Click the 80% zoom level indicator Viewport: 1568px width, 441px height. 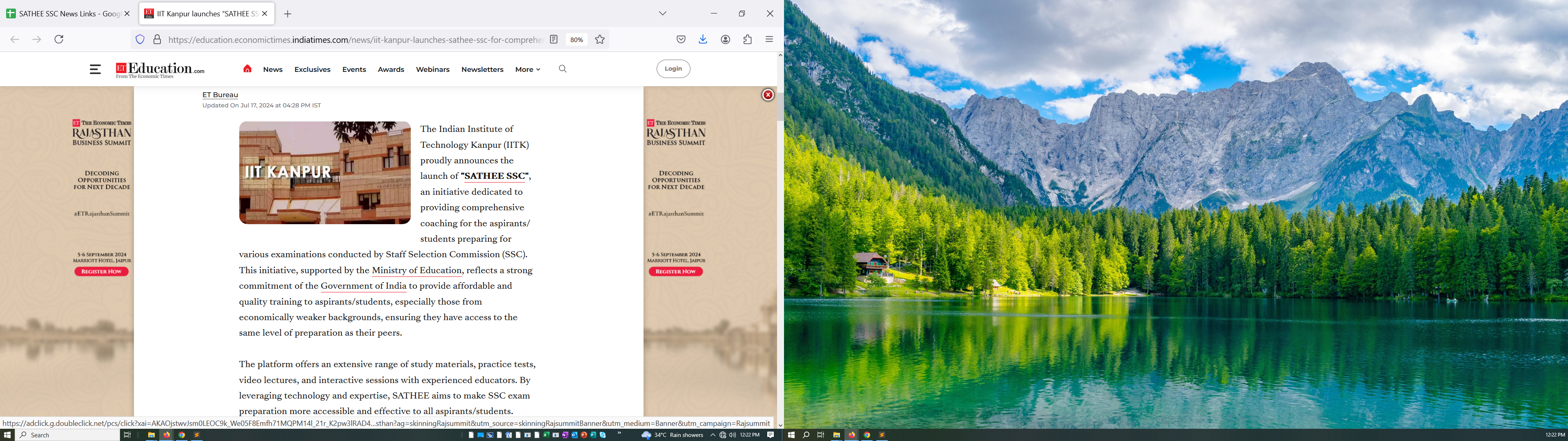pos(577,40)
